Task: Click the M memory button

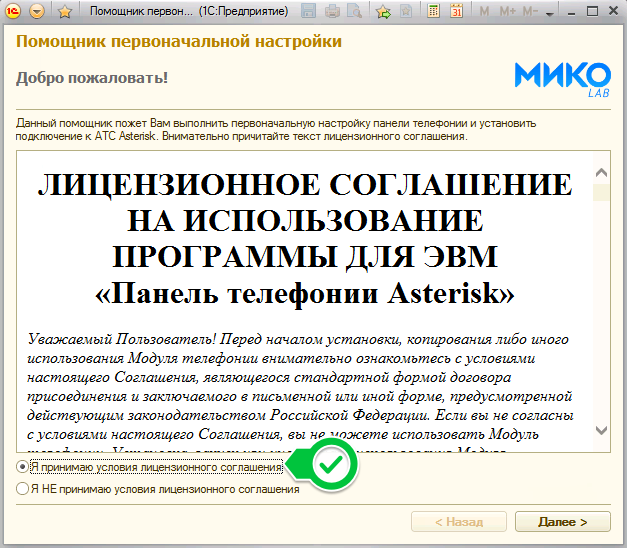Action: tap(484, 12)
